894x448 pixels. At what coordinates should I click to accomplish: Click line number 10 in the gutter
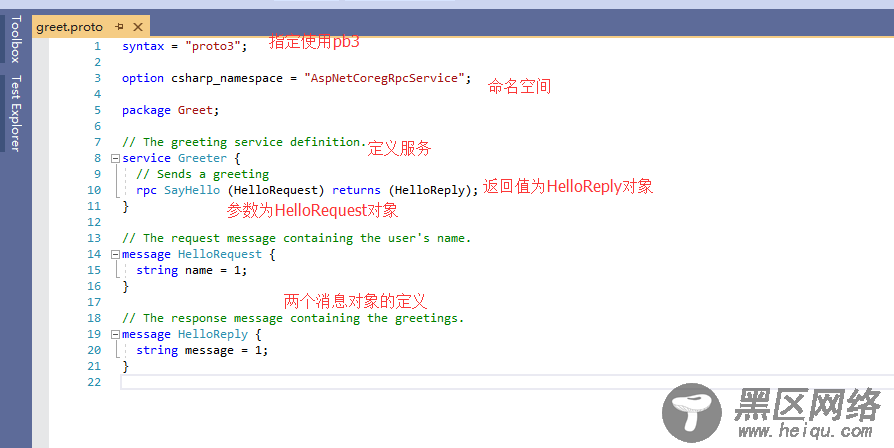pyautogui.click(x=94, y=190)
